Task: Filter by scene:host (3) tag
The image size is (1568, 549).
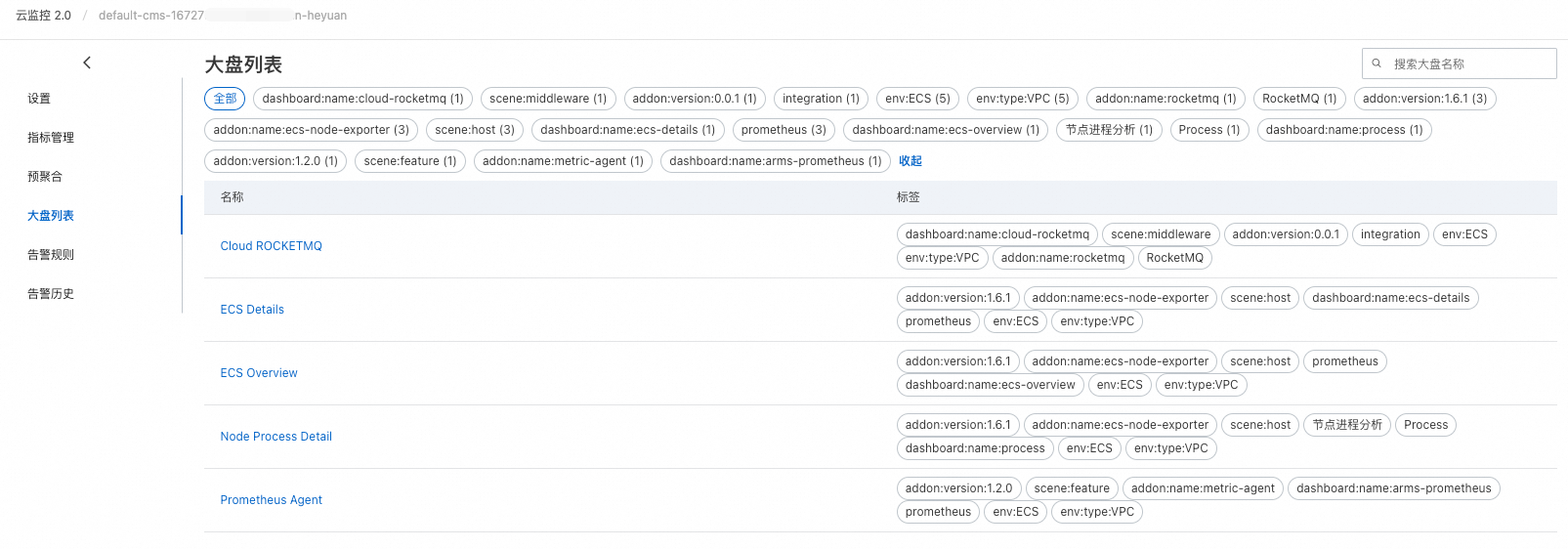Action: (x=475, y=130)
